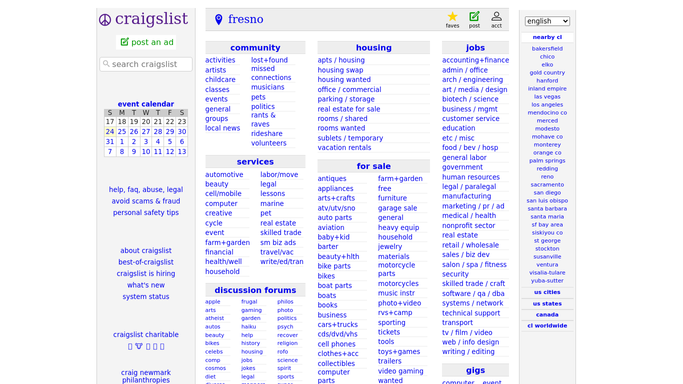
Task: Select day 24 in event calendar
Action: 110,131
